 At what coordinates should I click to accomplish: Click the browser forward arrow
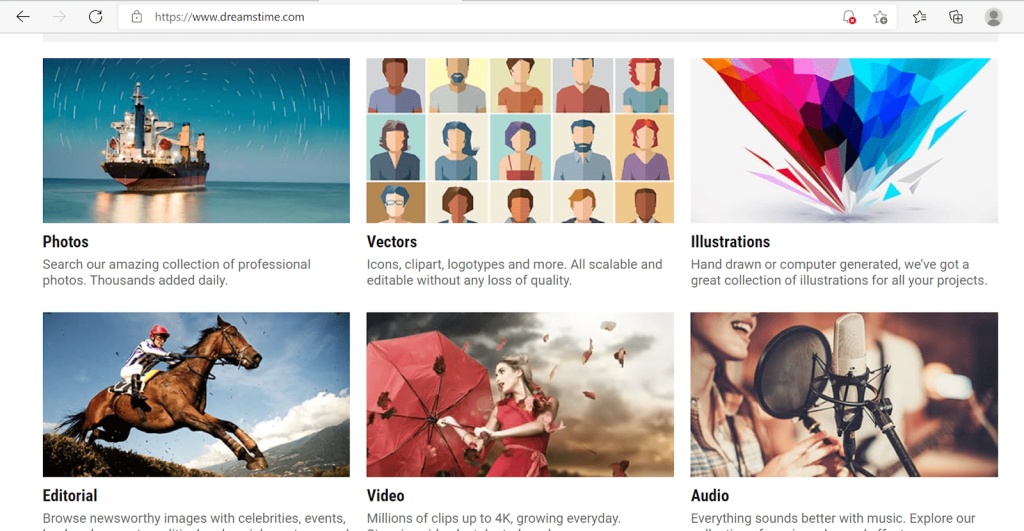[59, 17]
